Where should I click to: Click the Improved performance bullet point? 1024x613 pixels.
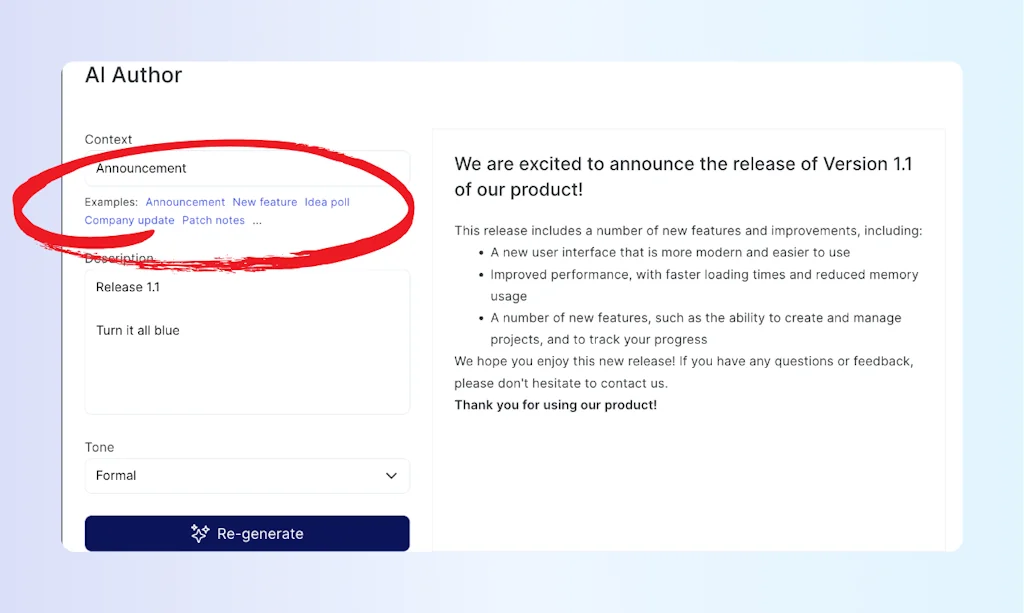(704, 285)
